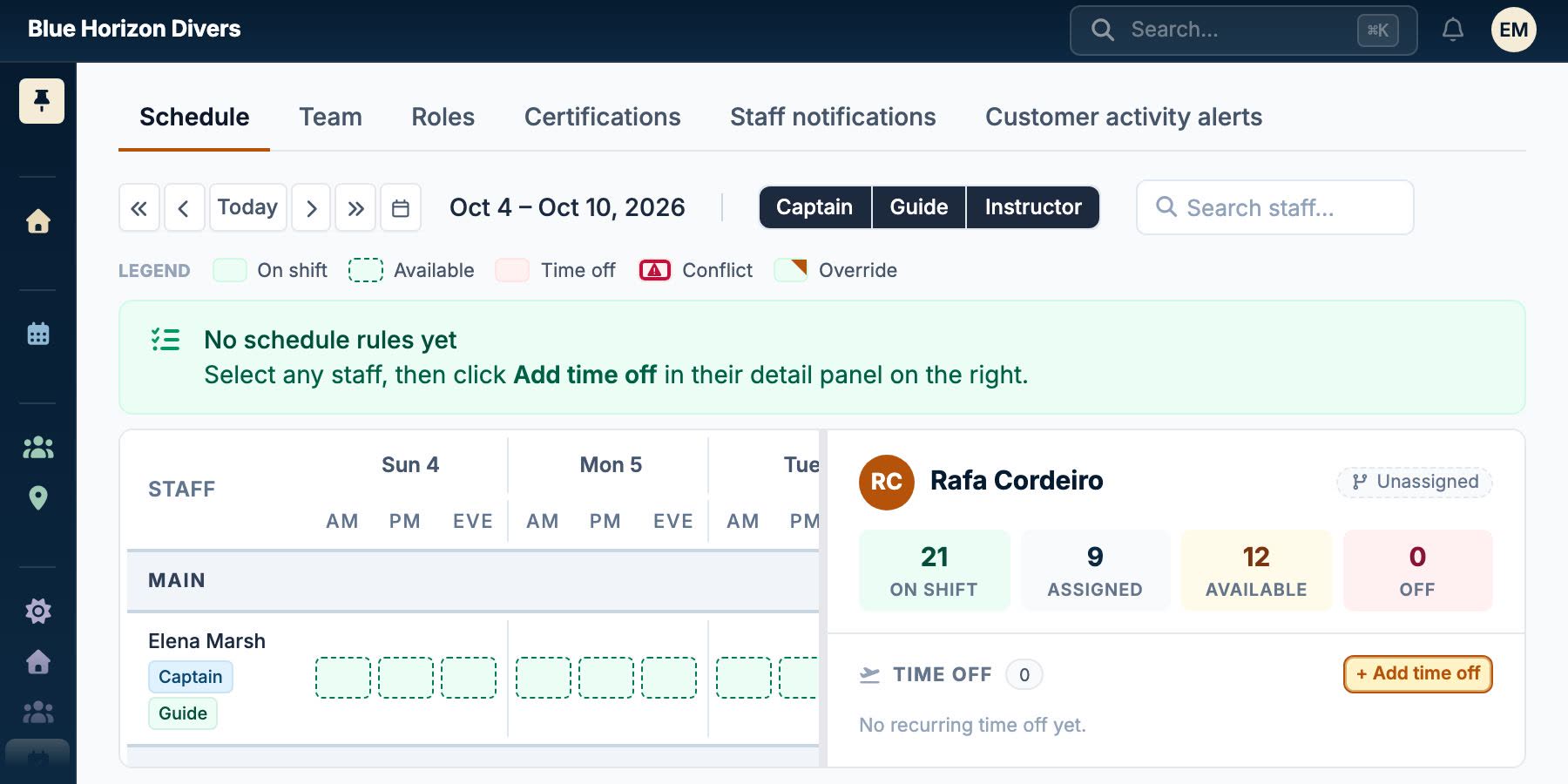
Task: Open the settings gear in the sidebar
Action: (x=38, y=611)
